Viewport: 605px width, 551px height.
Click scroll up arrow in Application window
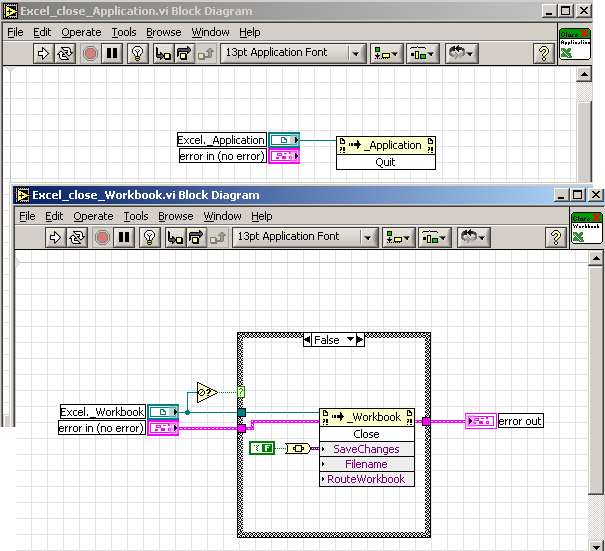(x=584, y=74)
